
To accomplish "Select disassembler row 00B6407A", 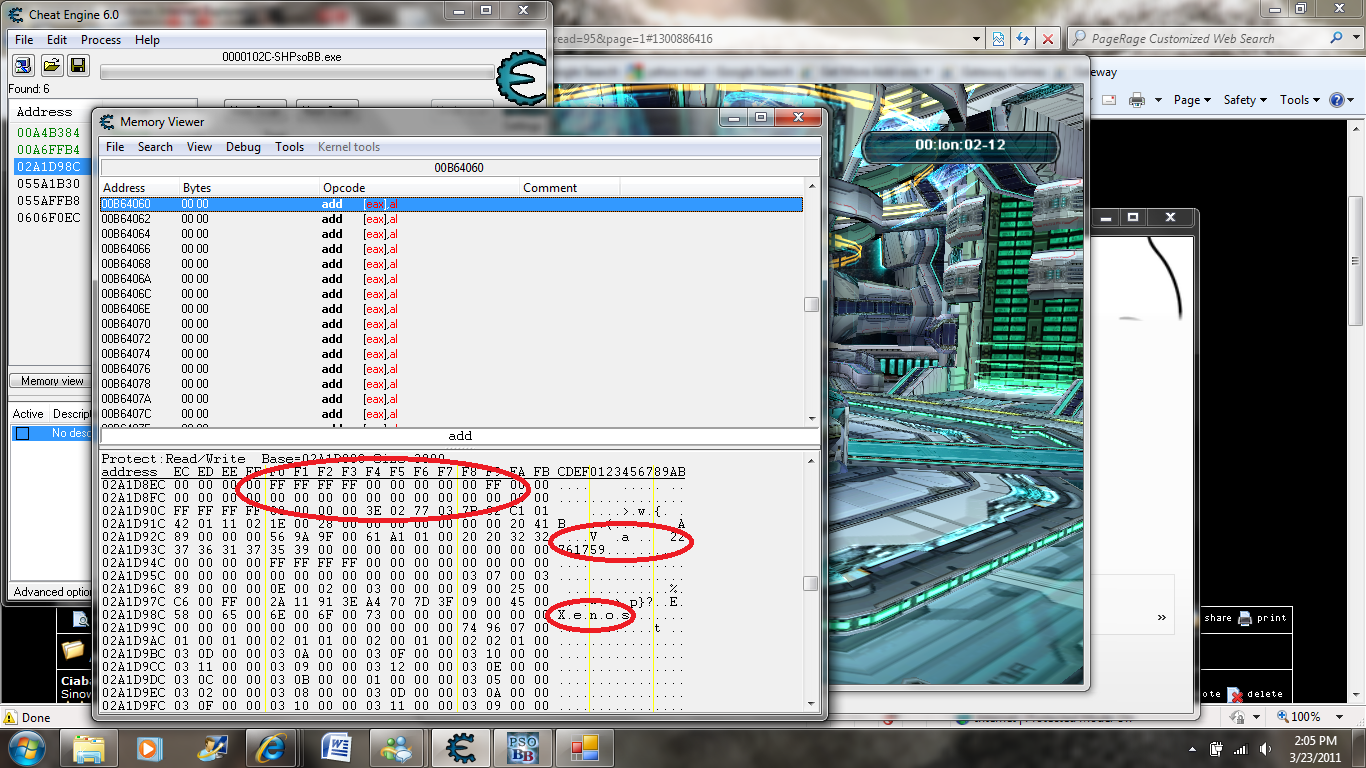I will tap(451, 399).
